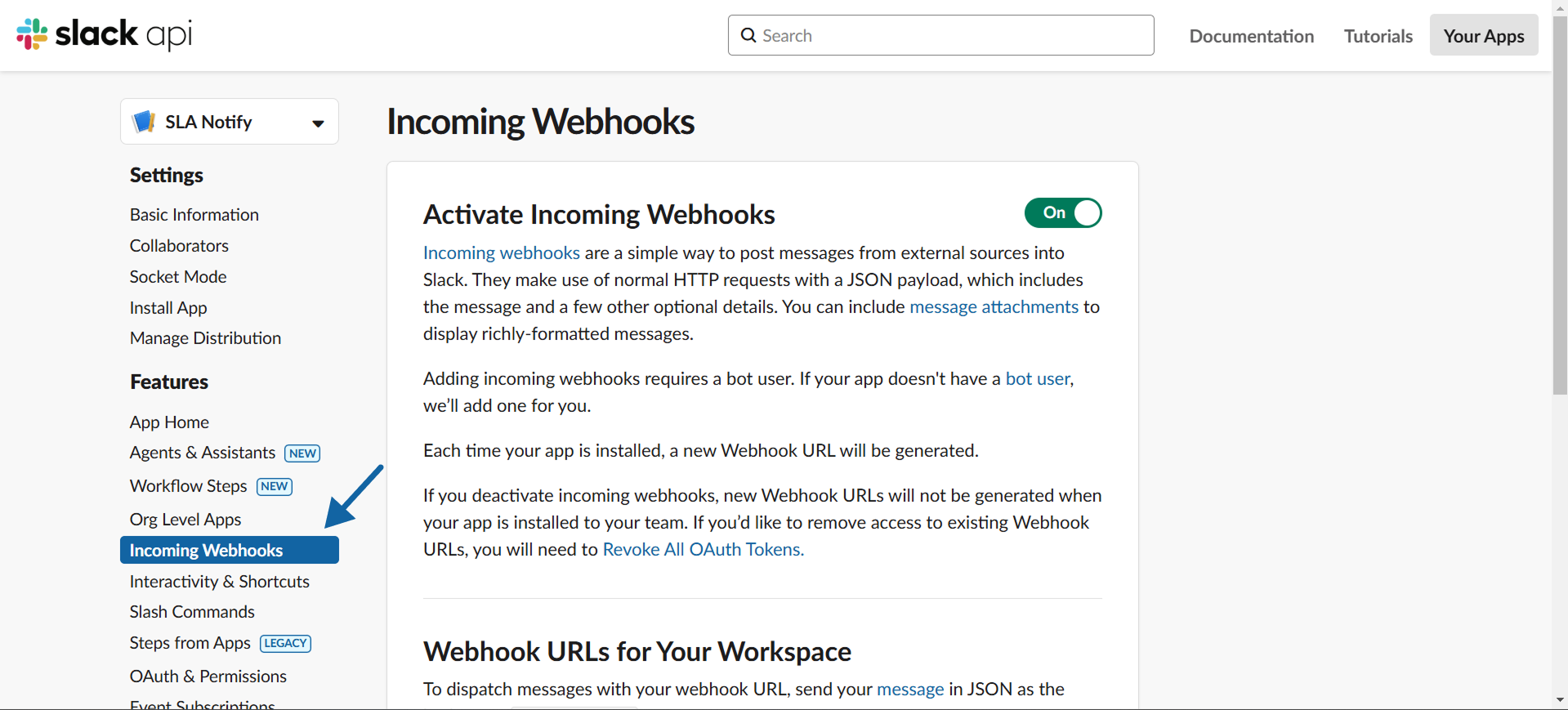1568x710 pixels.
Task: Click the page scrollbar down arrow
Action: (1560, 700)
